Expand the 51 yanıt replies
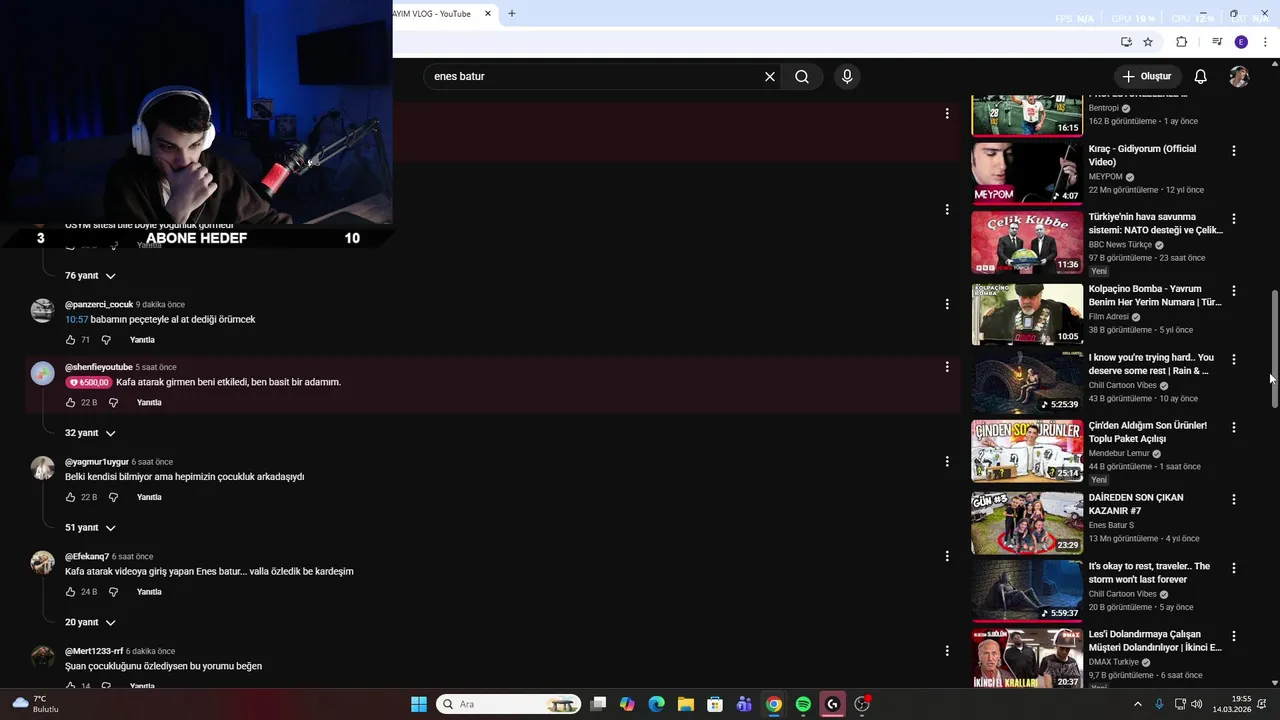1280x720 pixels. [90, 528]
